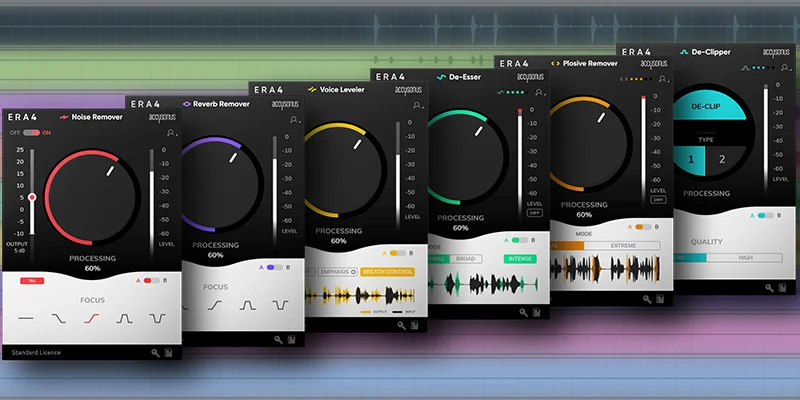Viewport: 800px width, 400px height.
Task: Choose Type 1 in De-Clipper
Action: [x=690, y=160]
